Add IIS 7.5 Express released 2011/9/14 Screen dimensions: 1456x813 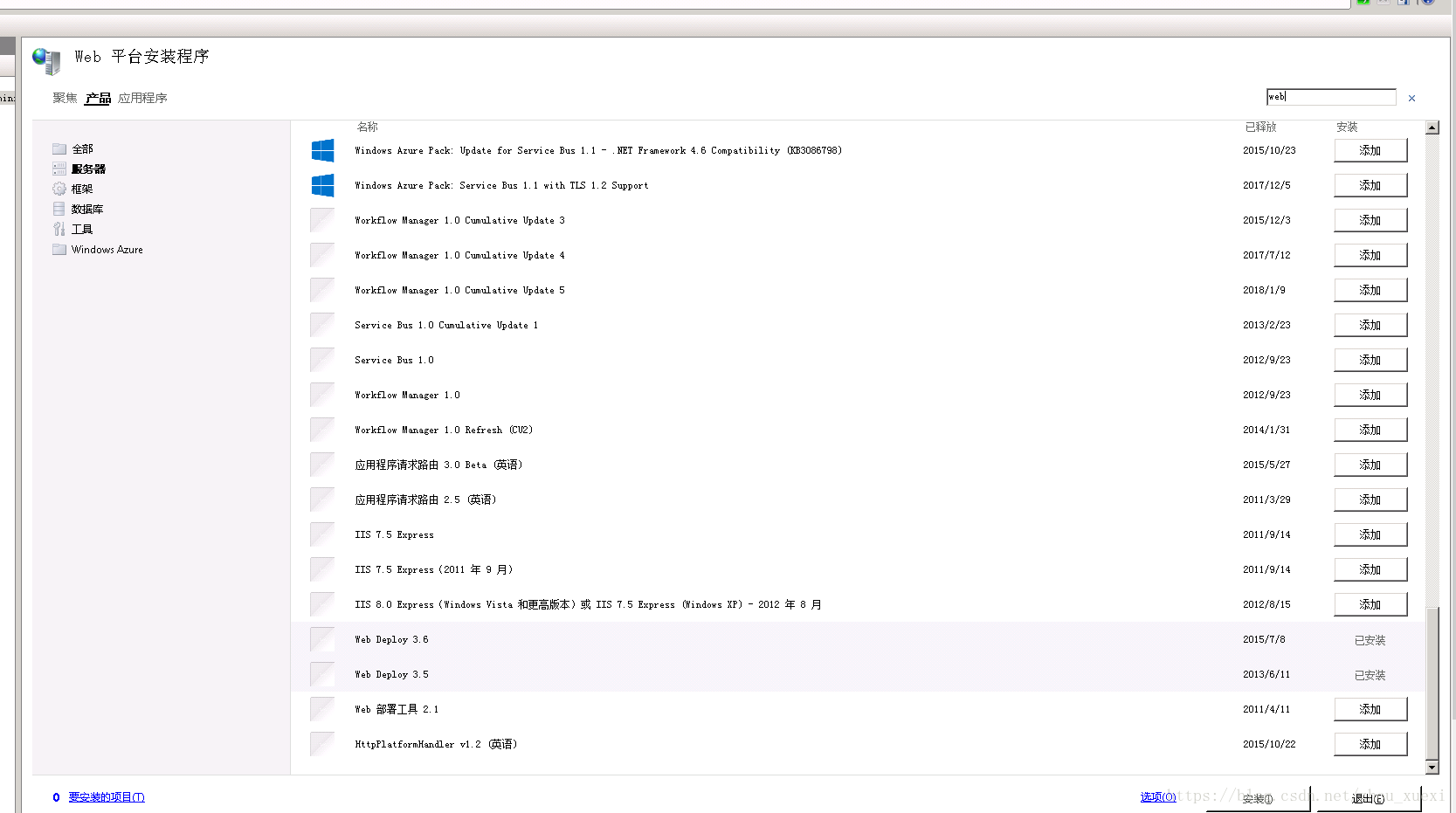click(1370, 534)
